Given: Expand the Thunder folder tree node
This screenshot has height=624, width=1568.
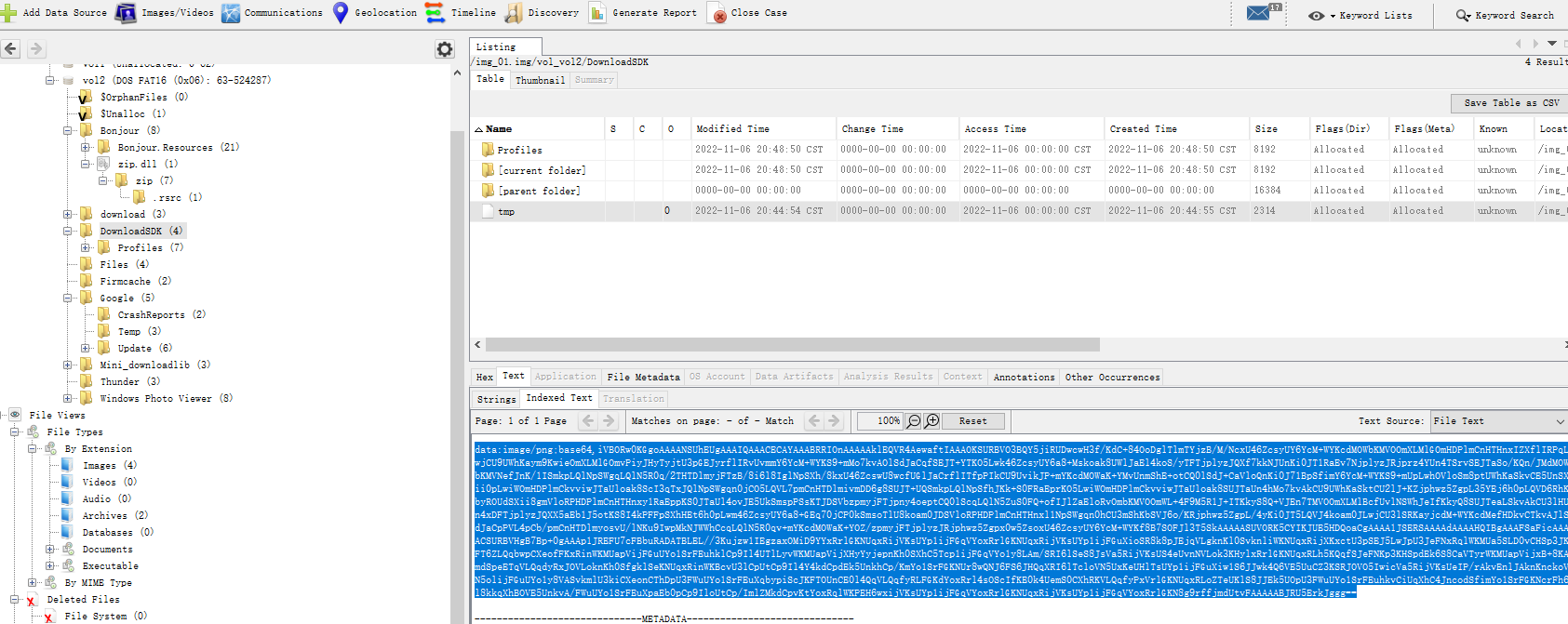Looking at the screenshot, I should [68, 382].
